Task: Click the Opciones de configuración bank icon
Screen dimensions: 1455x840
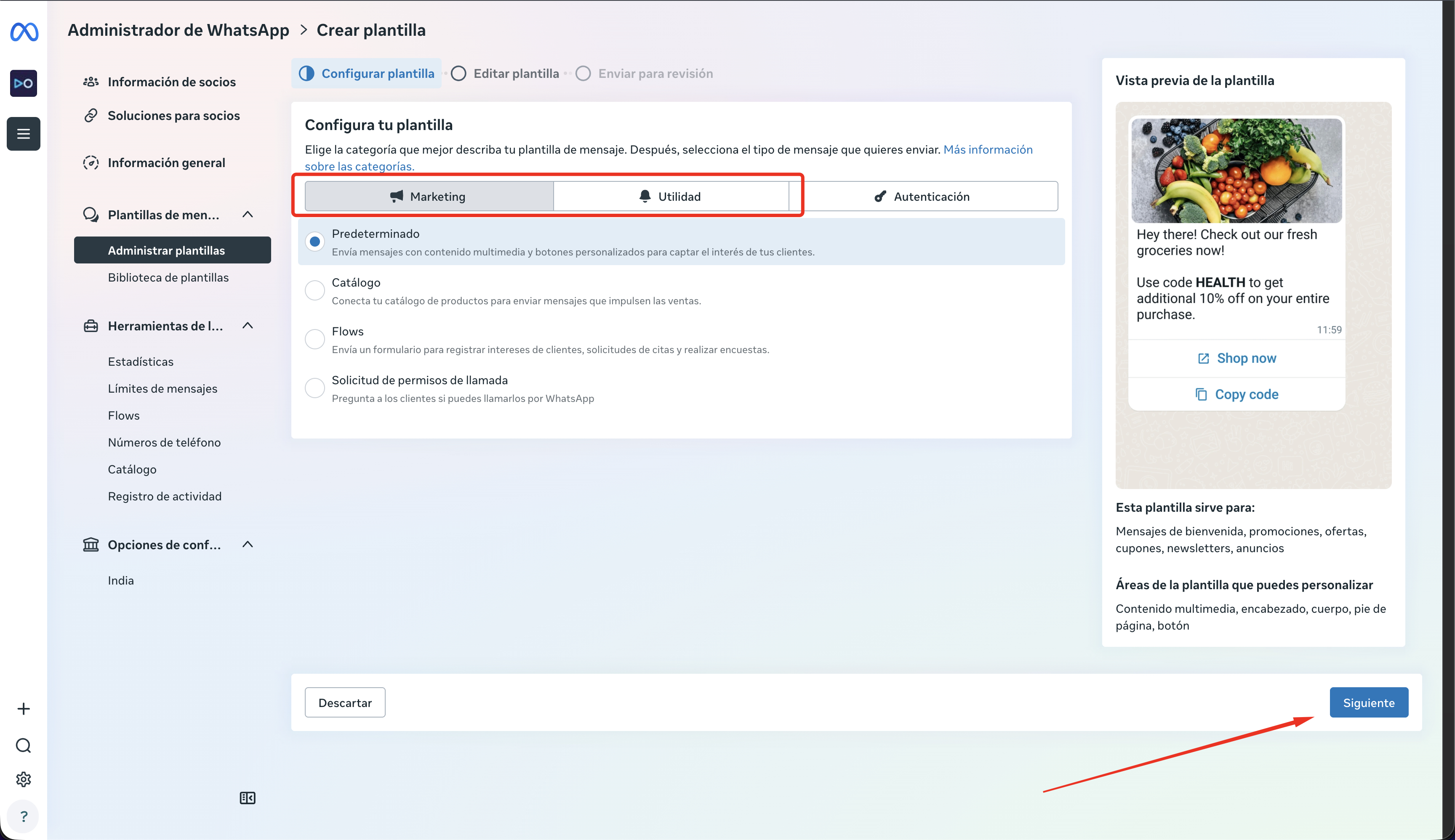Action: click(x=91, y=545)
